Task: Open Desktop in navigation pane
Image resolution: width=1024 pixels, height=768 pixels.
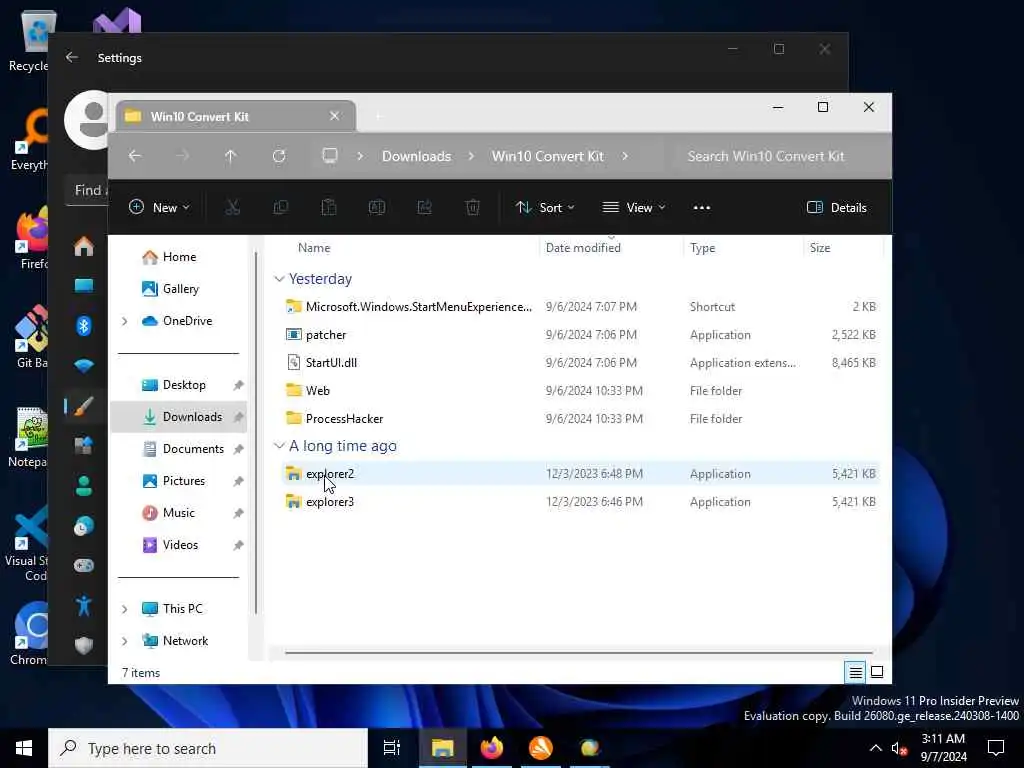Action: (x=180, y=385)
